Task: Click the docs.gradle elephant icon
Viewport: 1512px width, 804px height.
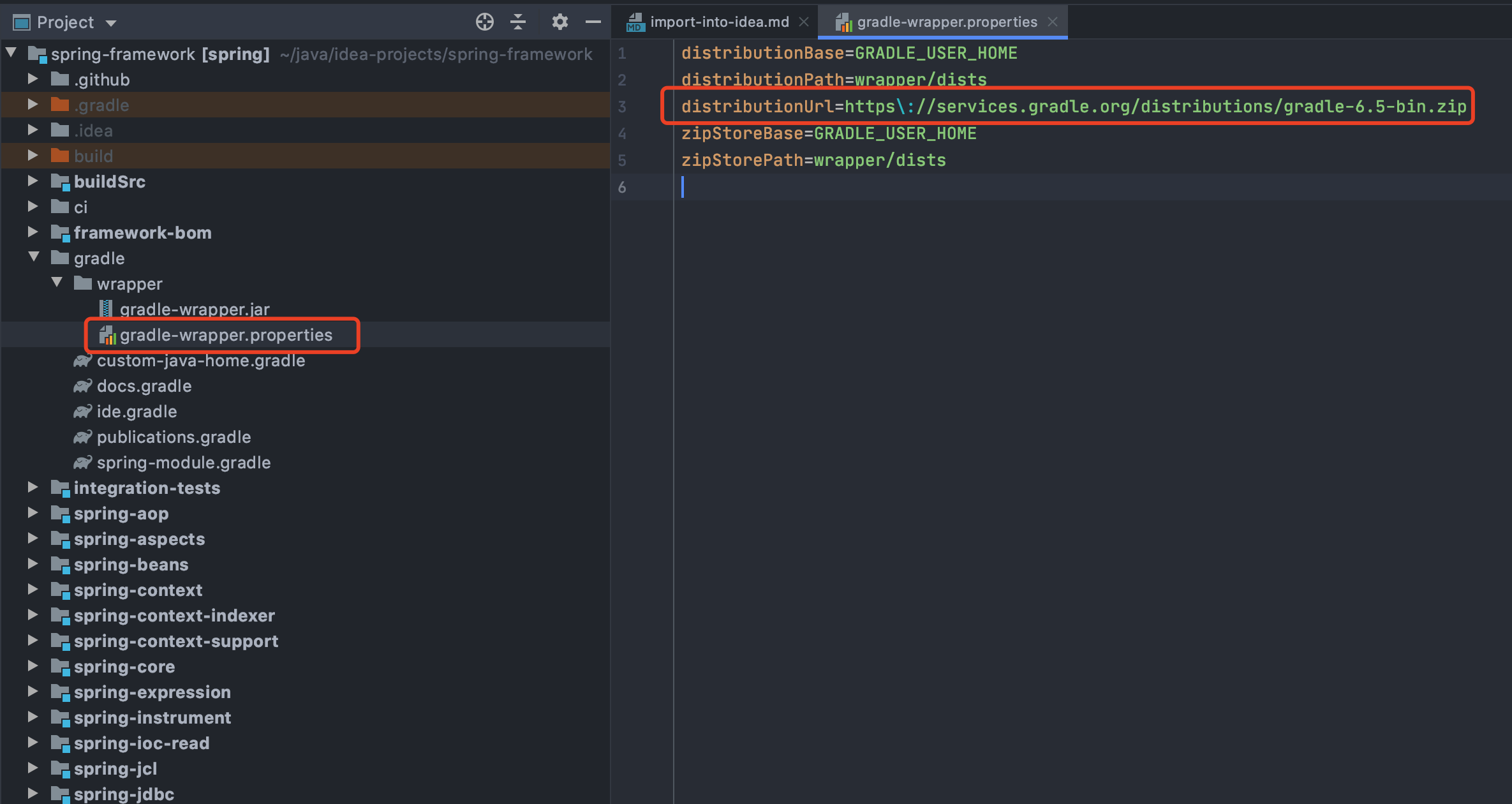Action: pos(82,386)
